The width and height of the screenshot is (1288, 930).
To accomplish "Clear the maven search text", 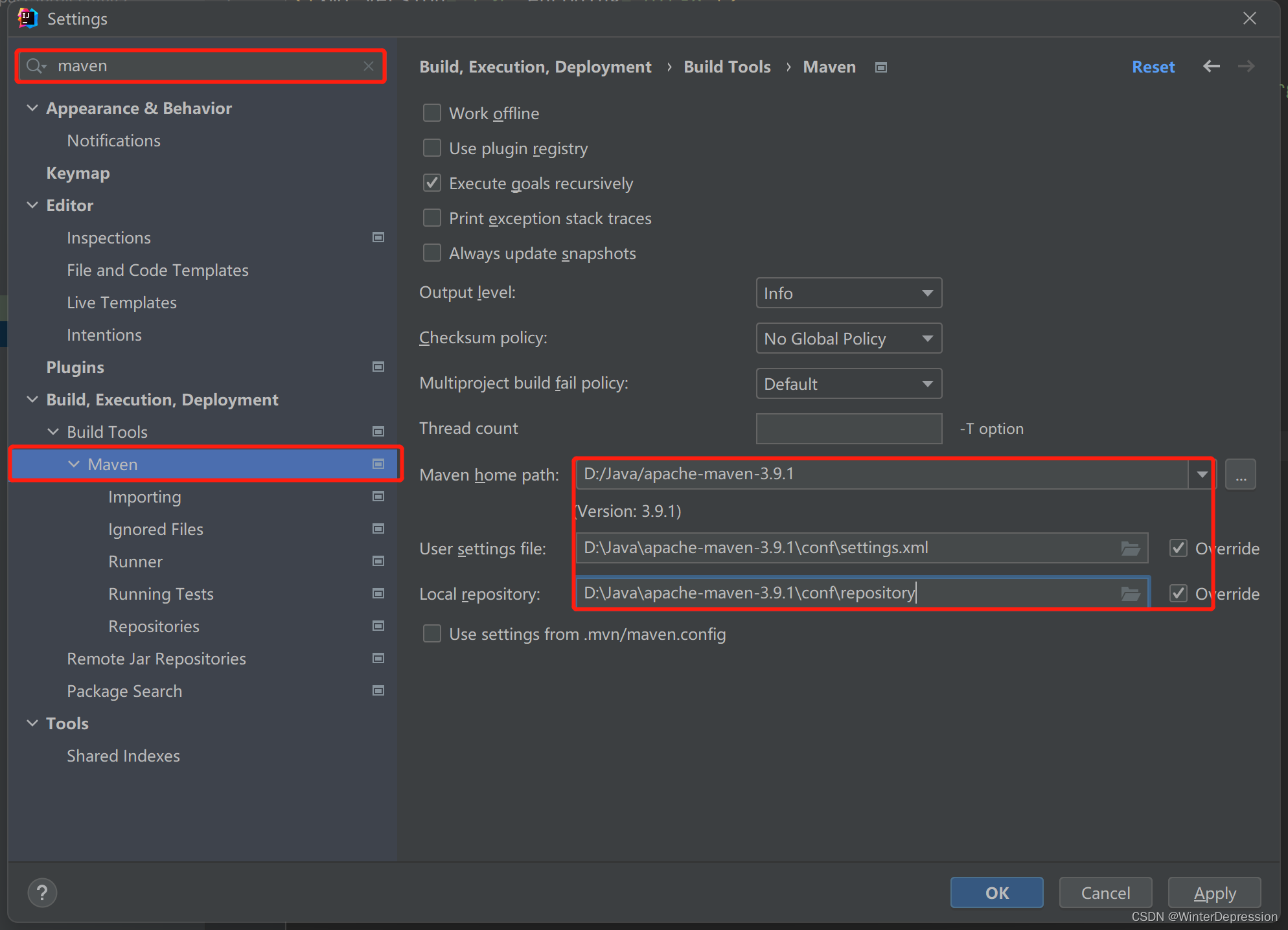I will 369,66.
